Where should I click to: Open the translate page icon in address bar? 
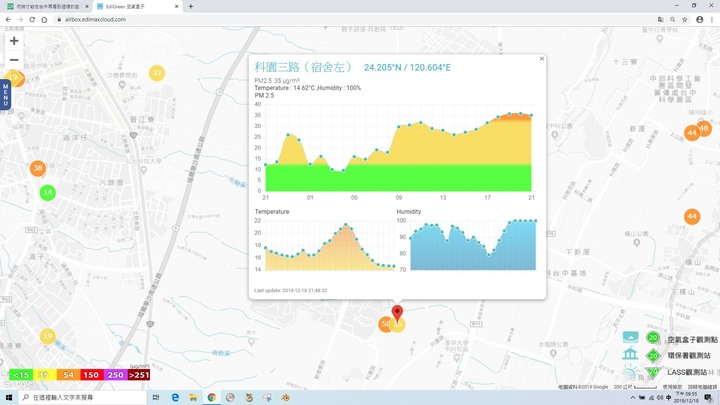pos(660,19)
